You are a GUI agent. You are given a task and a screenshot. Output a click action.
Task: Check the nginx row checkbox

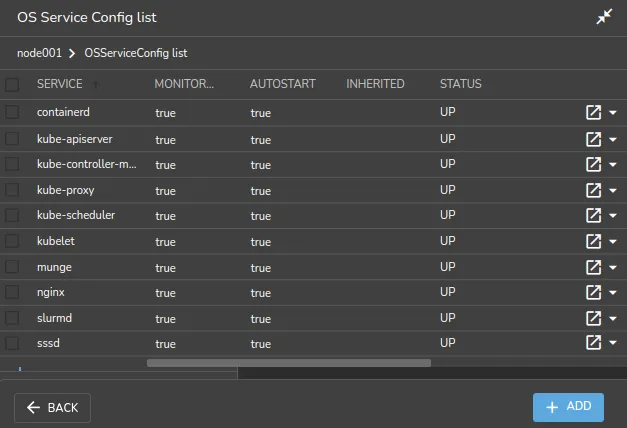(12, 292)
